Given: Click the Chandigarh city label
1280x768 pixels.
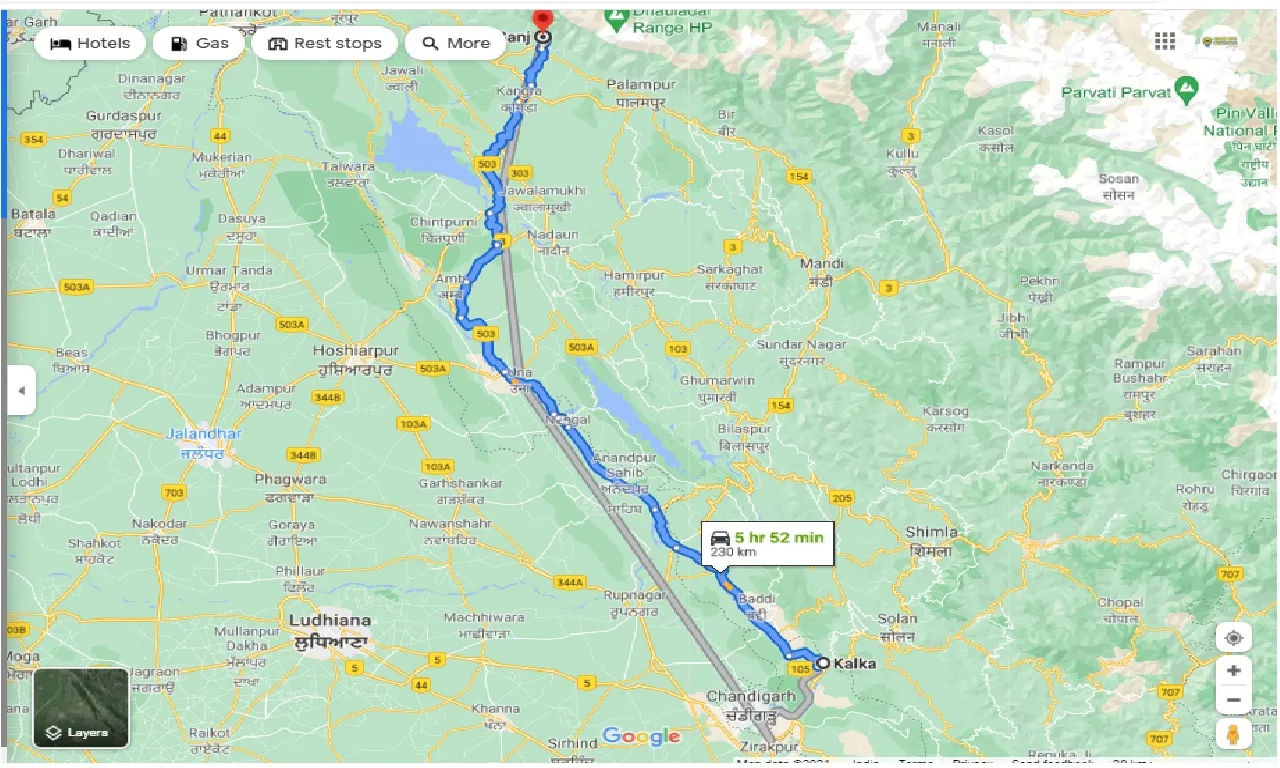Looking at the screenshot, I should coord(750,696).
